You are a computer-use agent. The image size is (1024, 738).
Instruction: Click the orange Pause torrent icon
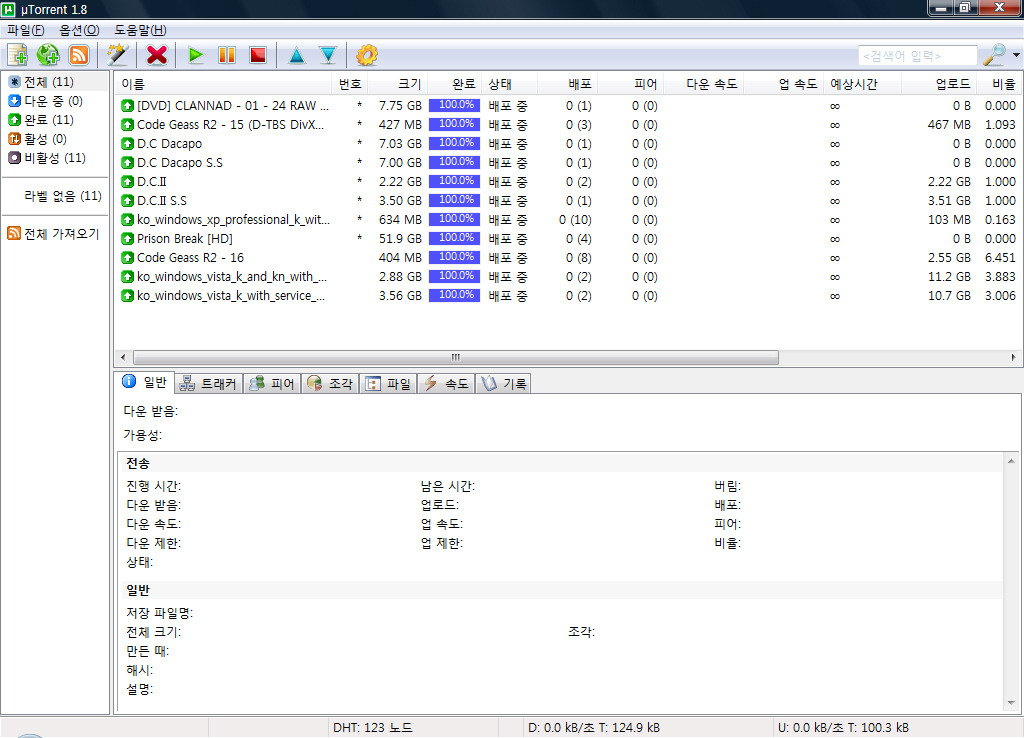pos(227,56)
